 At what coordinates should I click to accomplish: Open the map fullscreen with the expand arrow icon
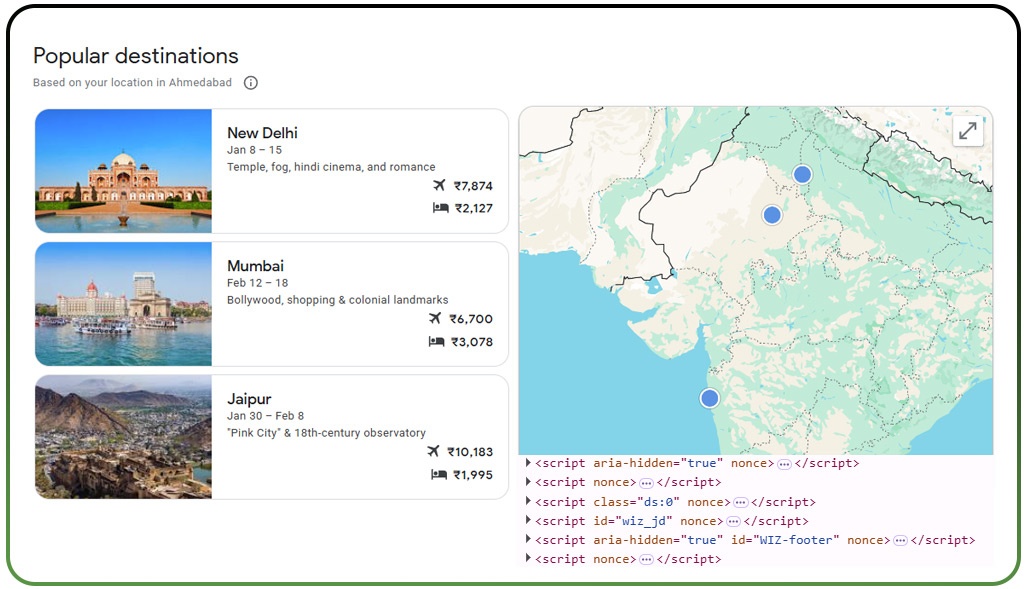pyautogui.click(x=966, y=130)
